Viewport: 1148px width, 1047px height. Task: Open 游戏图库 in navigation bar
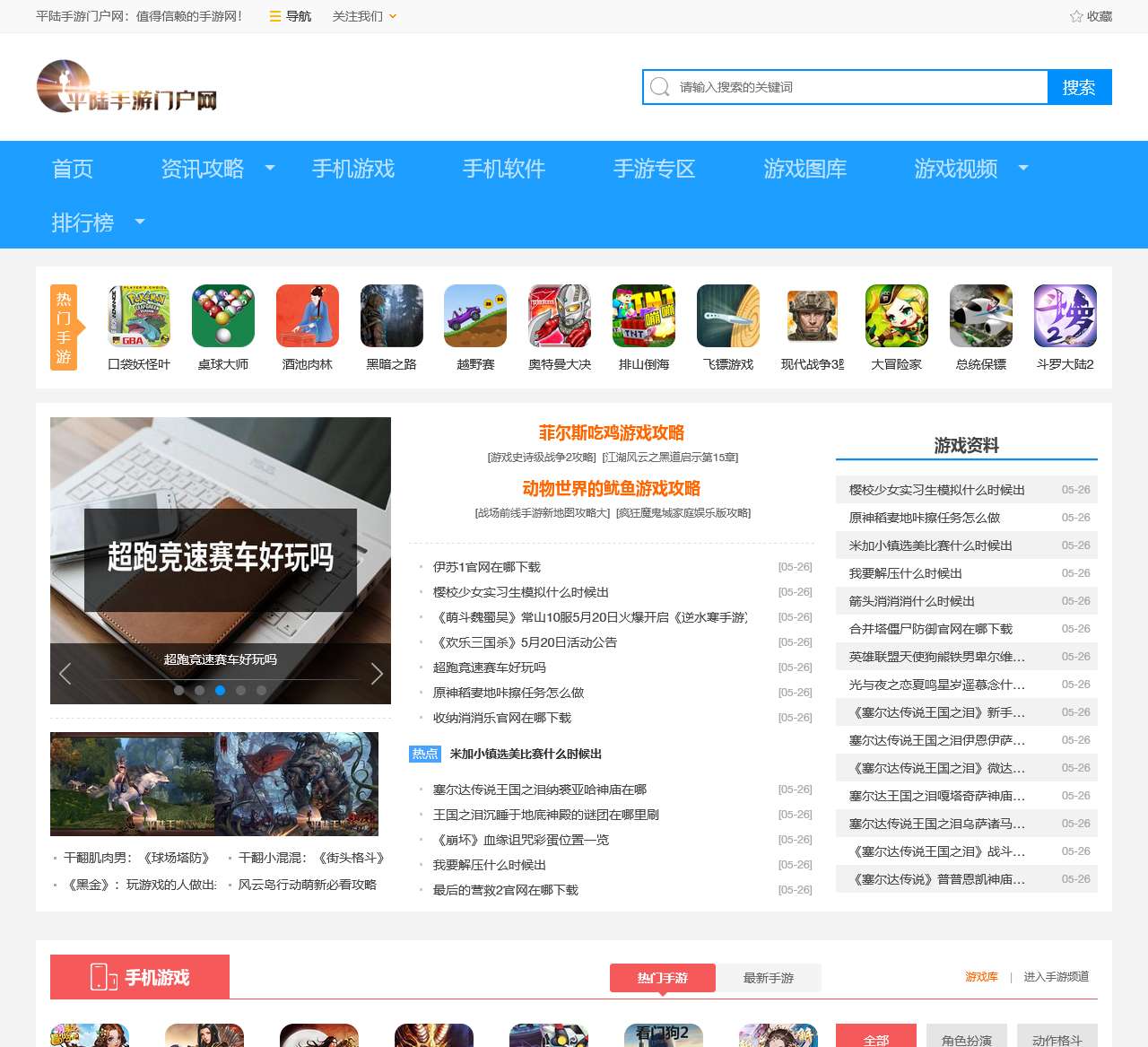[x=805, y=169]
